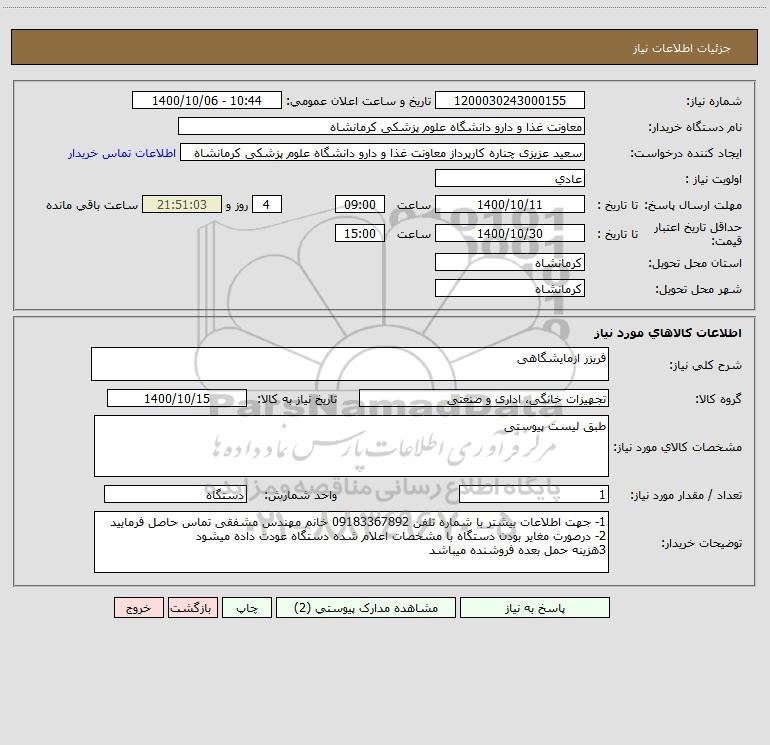
Task: Click the تعداد / مقدار مورد نیاز label
Action: click(686, 496)
